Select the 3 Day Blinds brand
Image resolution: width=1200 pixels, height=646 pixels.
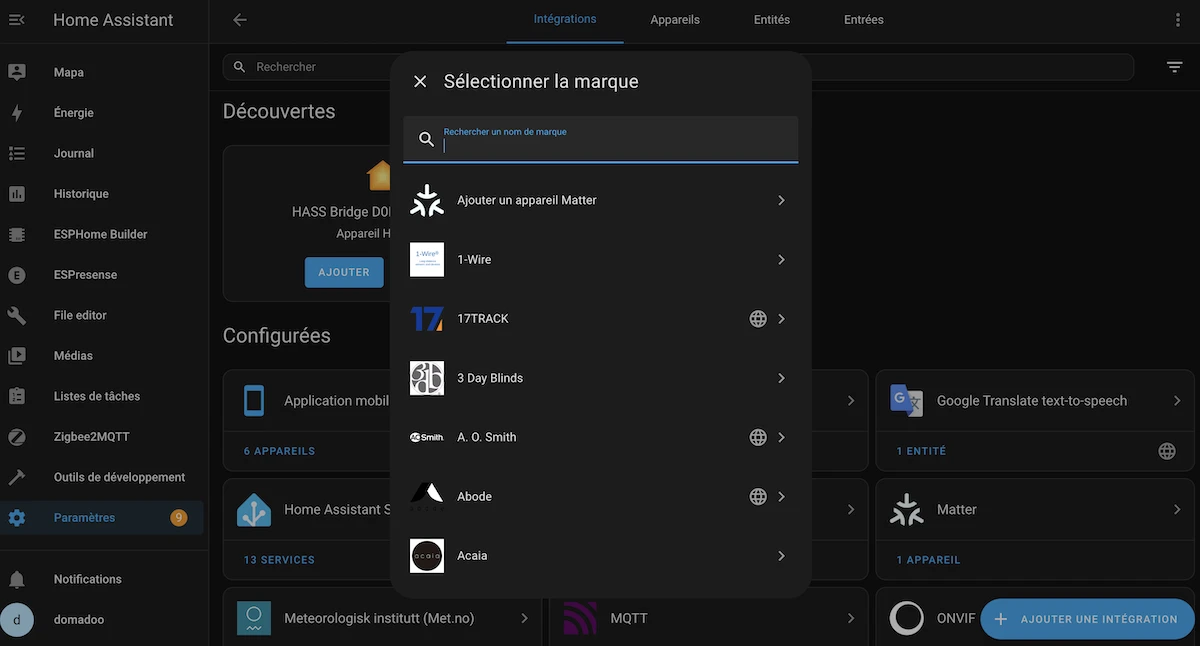click(600, 378)
